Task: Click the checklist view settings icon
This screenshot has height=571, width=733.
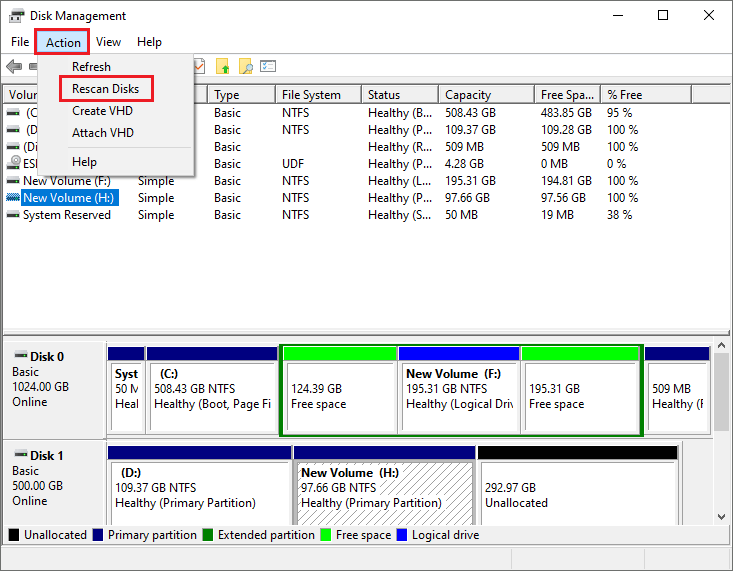Action: coord(268,66)
